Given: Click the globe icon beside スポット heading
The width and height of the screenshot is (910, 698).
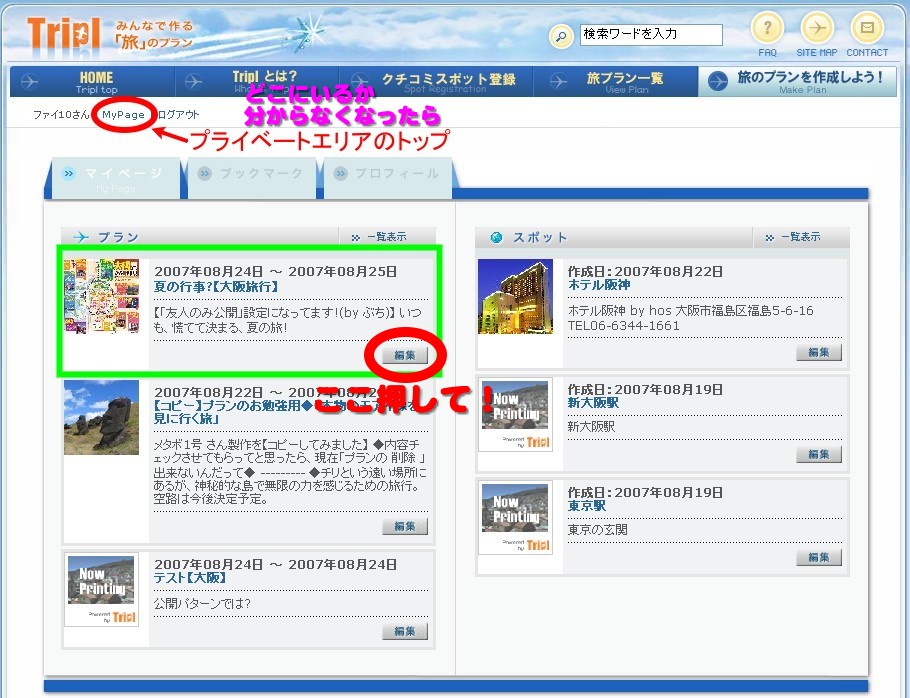Looking at the screenshot, I should 496,237.
